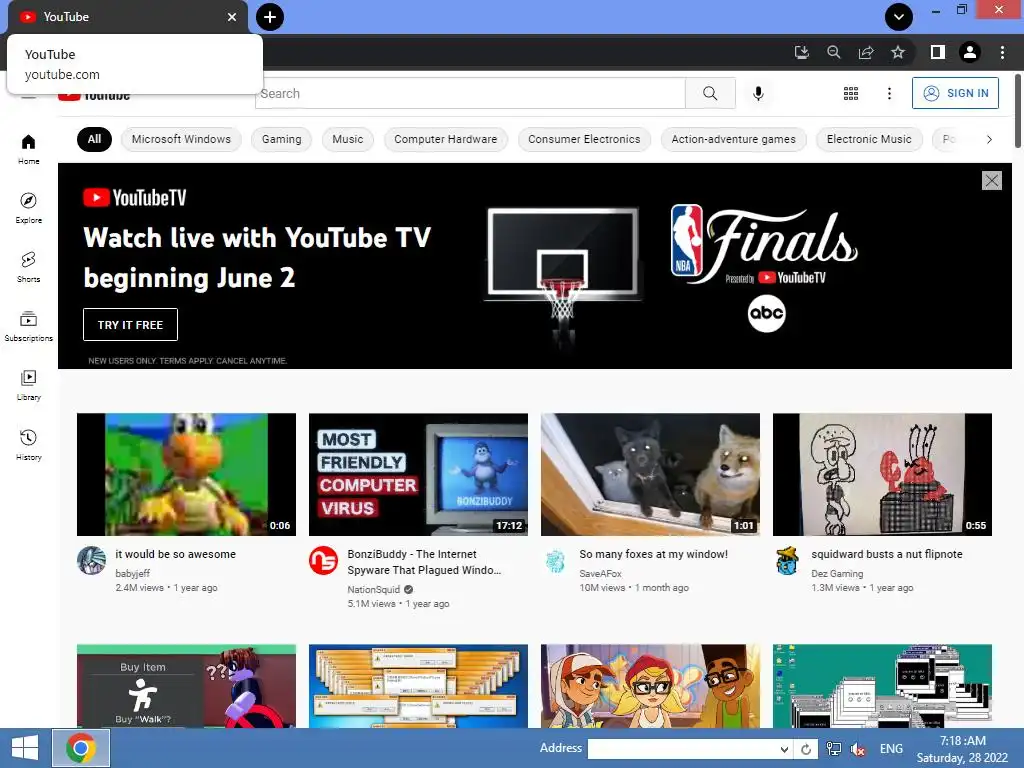Click the browser install app icon

(802, 52)
